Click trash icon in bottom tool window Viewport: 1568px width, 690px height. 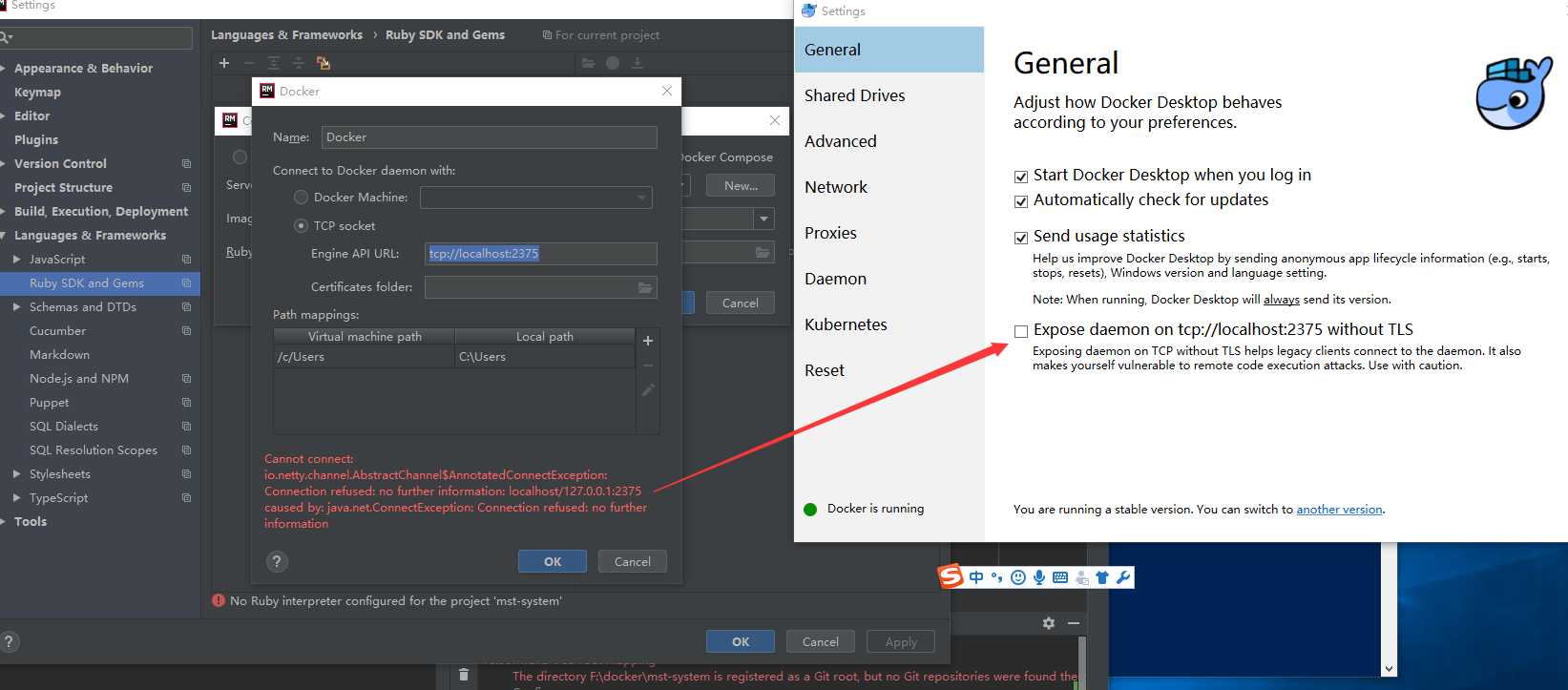click(x=464, y=675)
